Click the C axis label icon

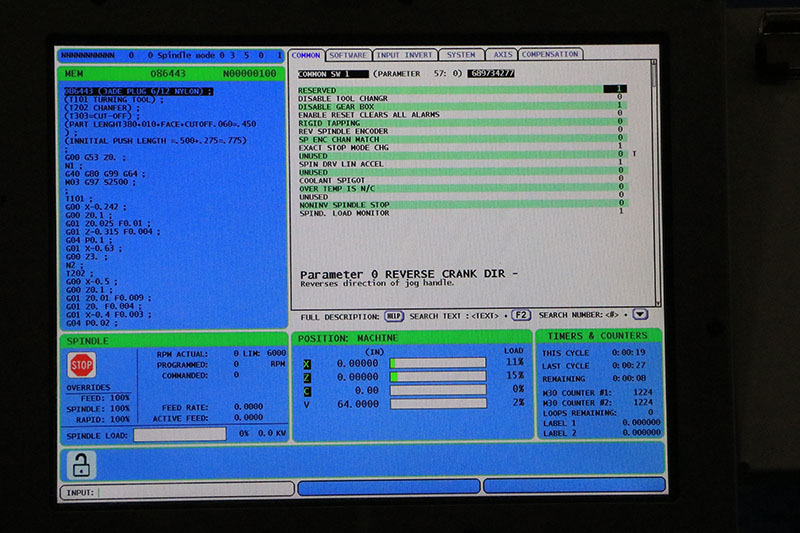point(307,390)
